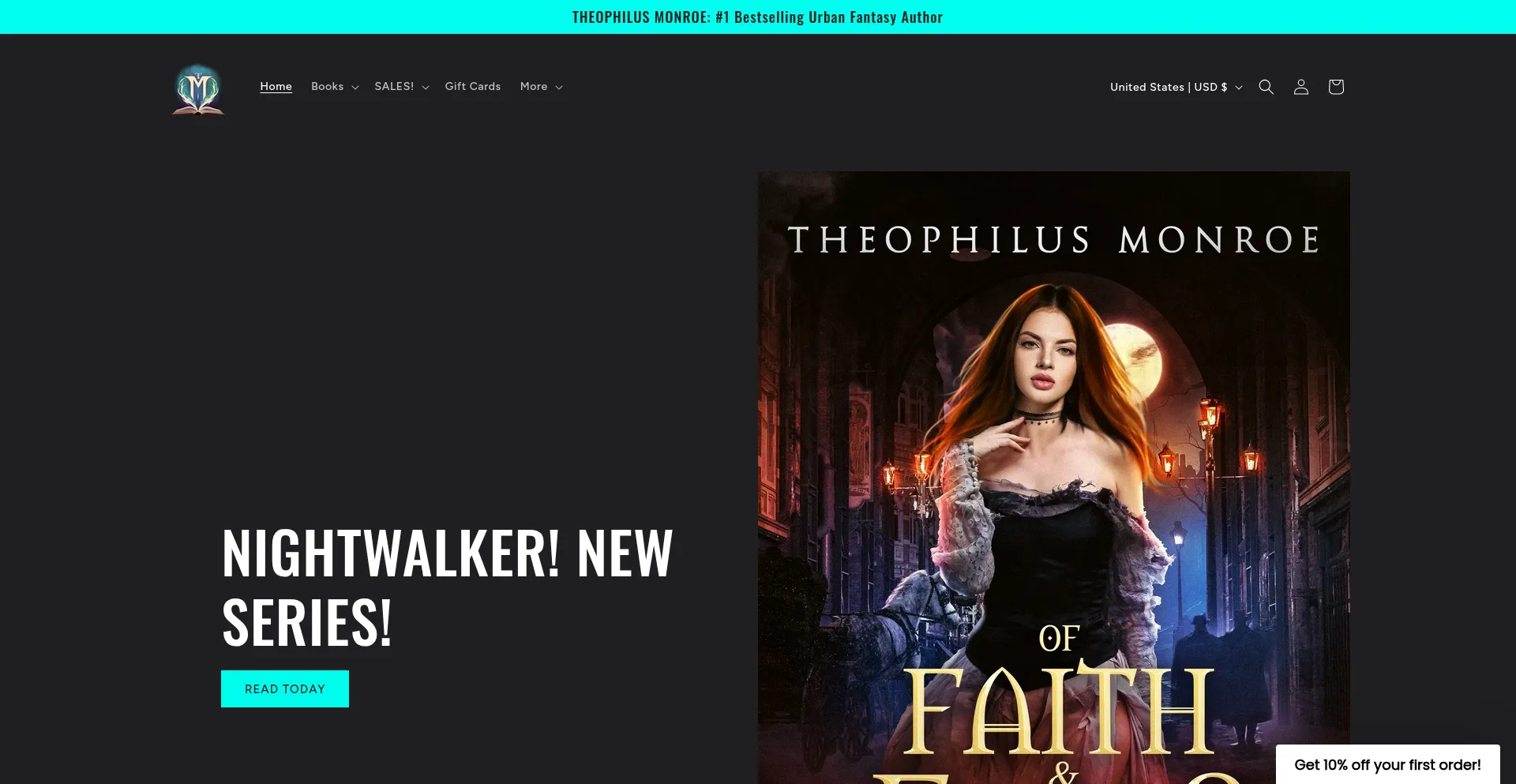This screenshot has height=784, width=1516.
Task: Open the United States | USD $ selector
Action: point(1176,87)
